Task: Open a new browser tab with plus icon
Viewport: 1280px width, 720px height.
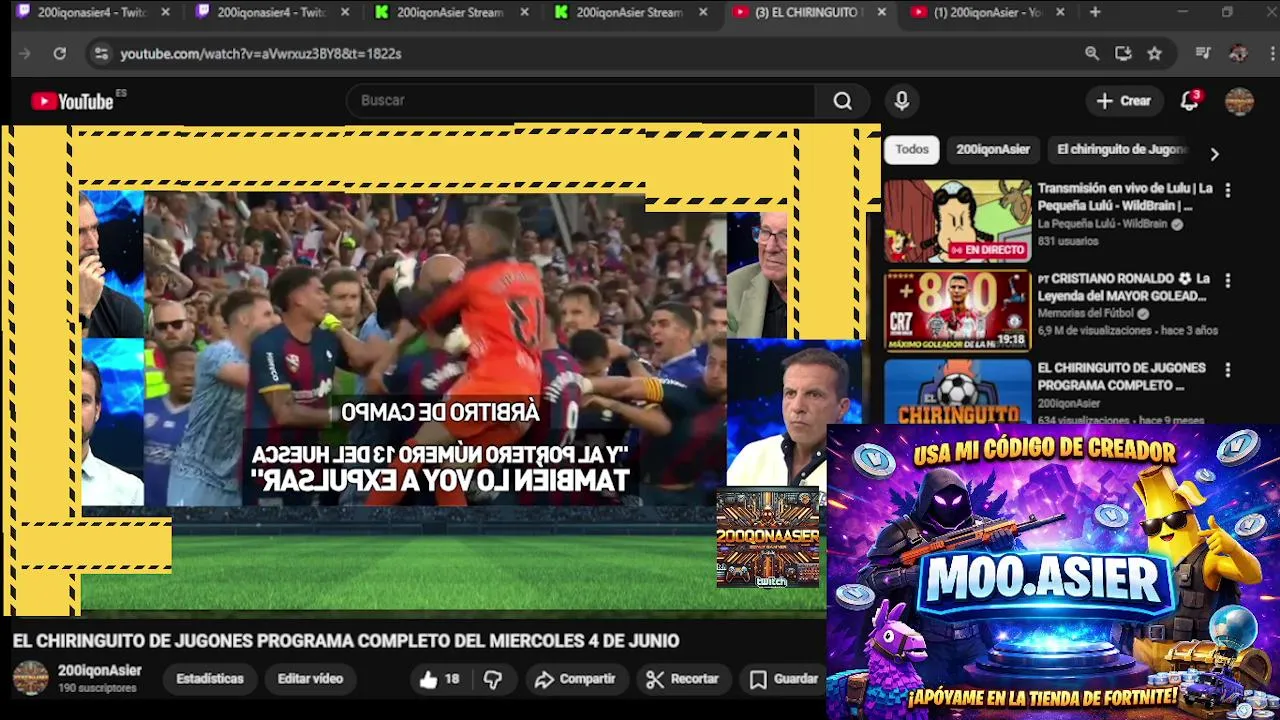Action: click(x=1095, y=12)
